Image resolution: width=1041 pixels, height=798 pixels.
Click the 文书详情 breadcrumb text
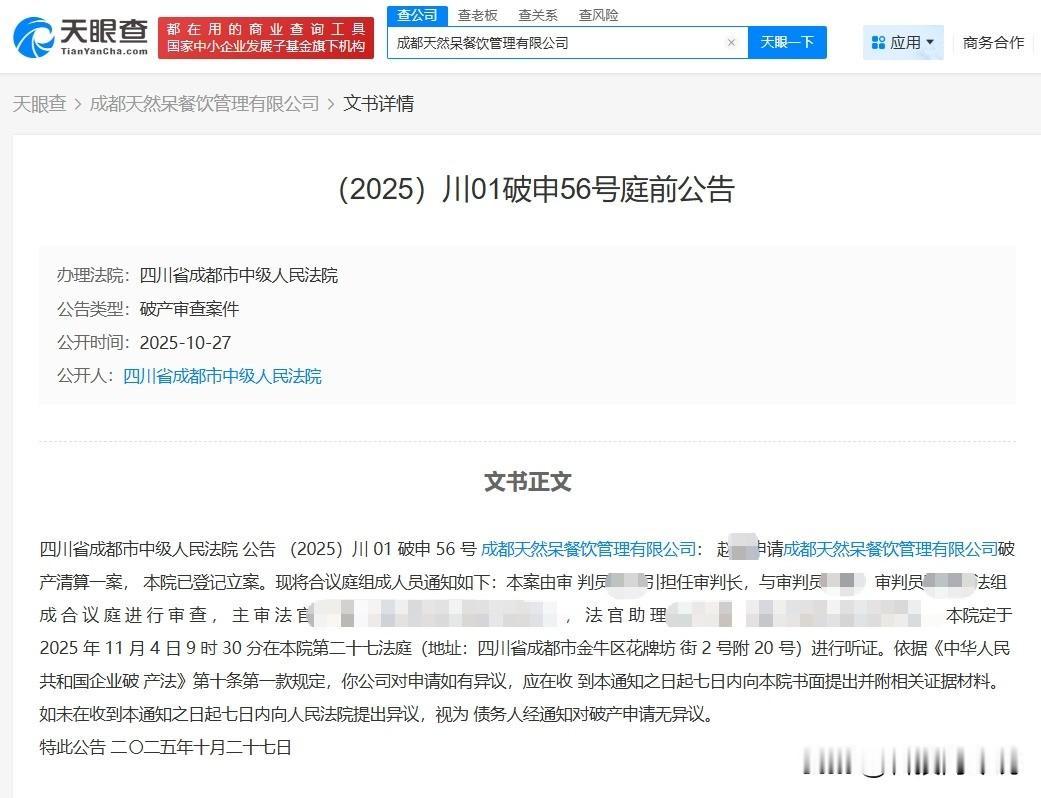click(378, 104)
